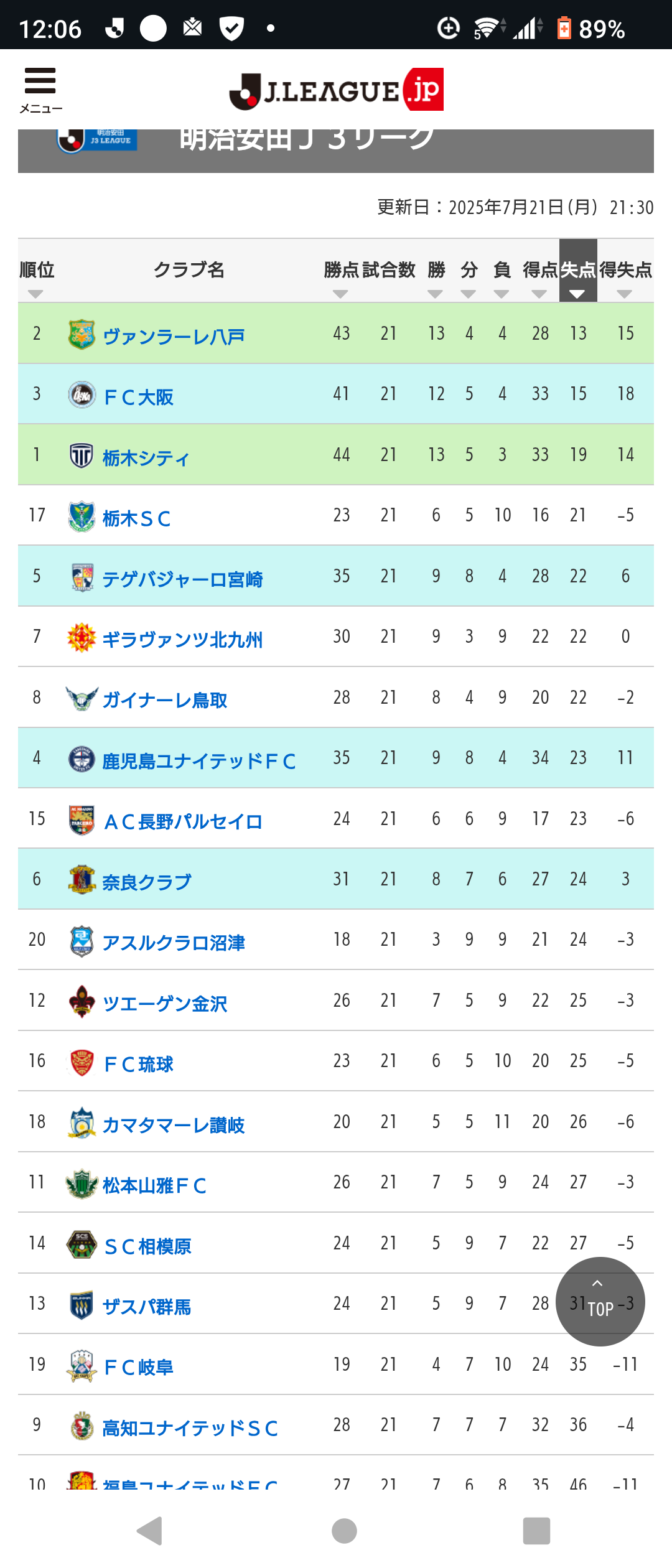Tap the Android back navigation icon
This screenshot has height=1568, width=672.
coord(149,1531)
